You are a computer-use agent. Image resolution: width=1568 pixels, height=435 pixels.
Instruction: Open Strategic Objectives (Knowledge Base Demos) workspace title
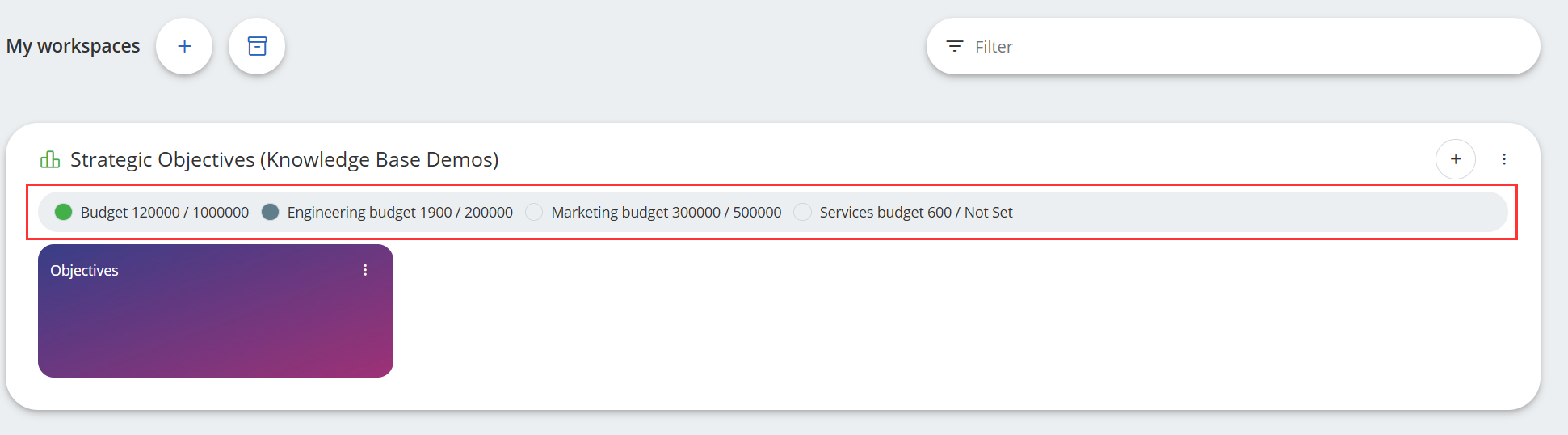(x=284, y=159)
